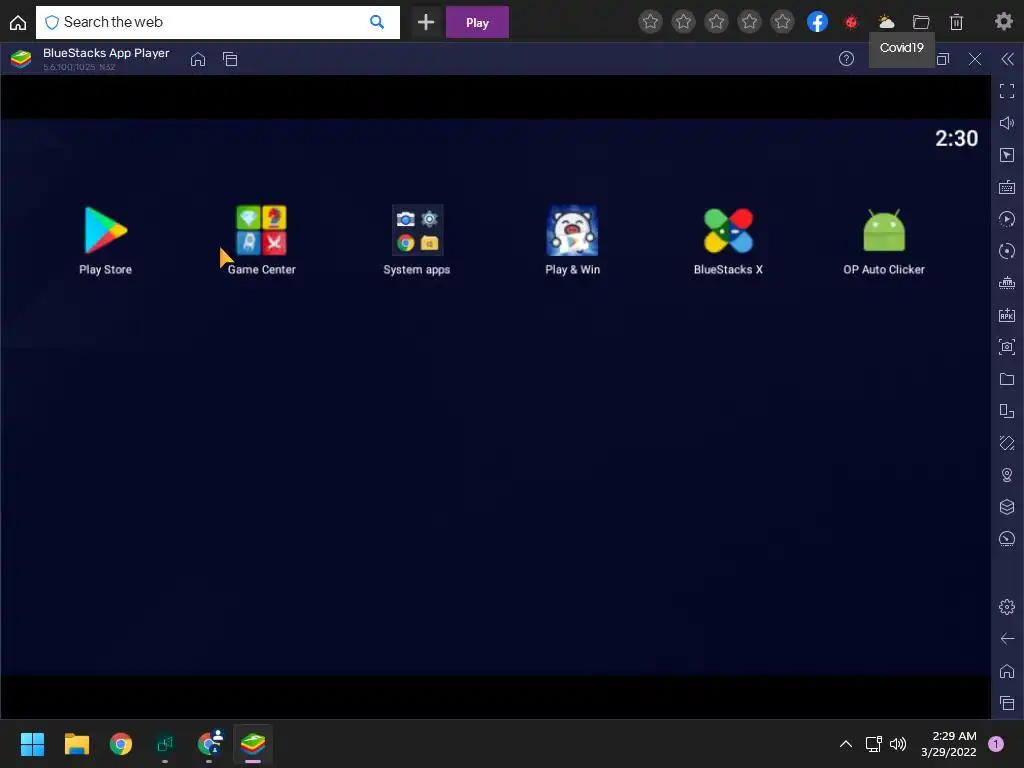Screen dimensions: 1024x768
Task: Click the circular sync icon with center dot
Action: pyautogui.click(x=1006, y=251)
